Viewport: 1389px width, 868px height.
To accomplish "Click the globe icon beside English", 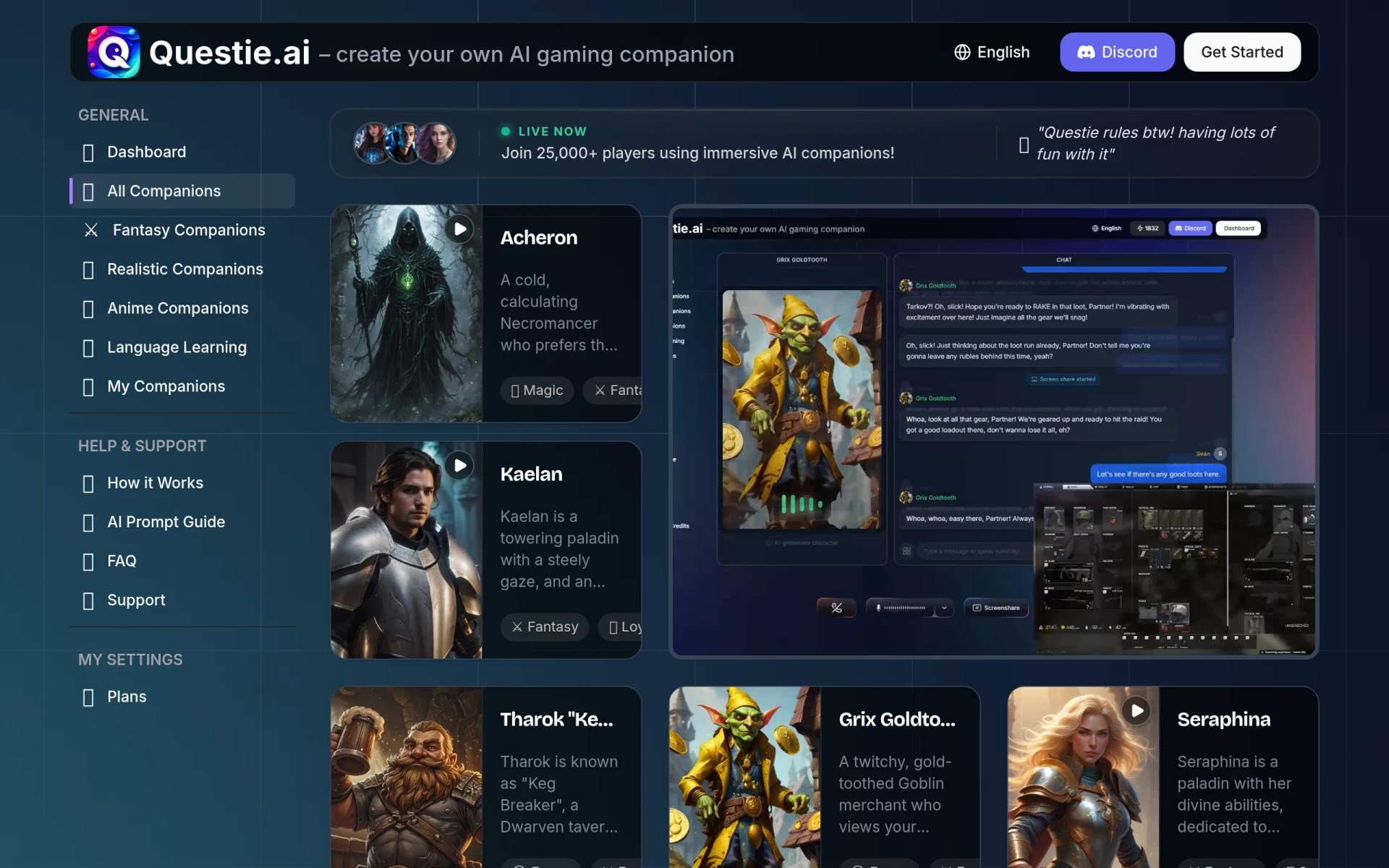I will pyautogui.click(x=962, y=52).
